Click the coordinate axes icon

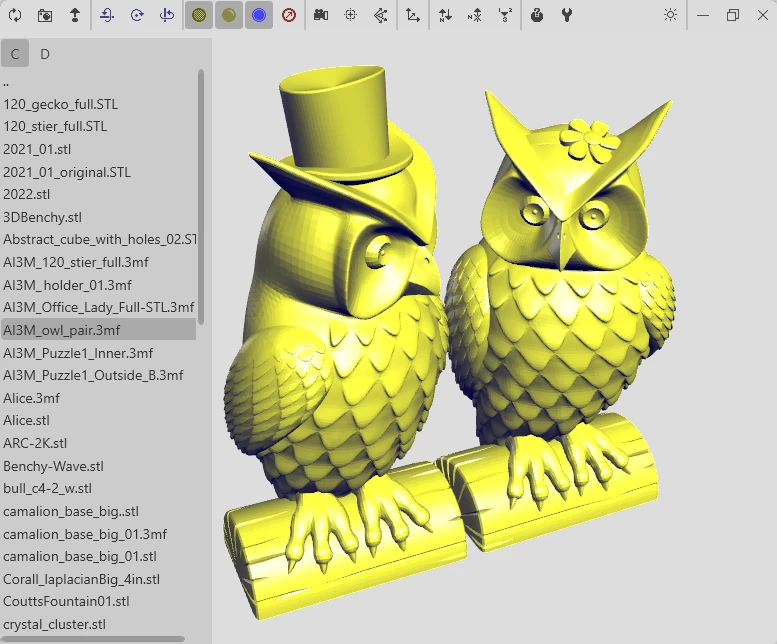(x=413, y=16)
